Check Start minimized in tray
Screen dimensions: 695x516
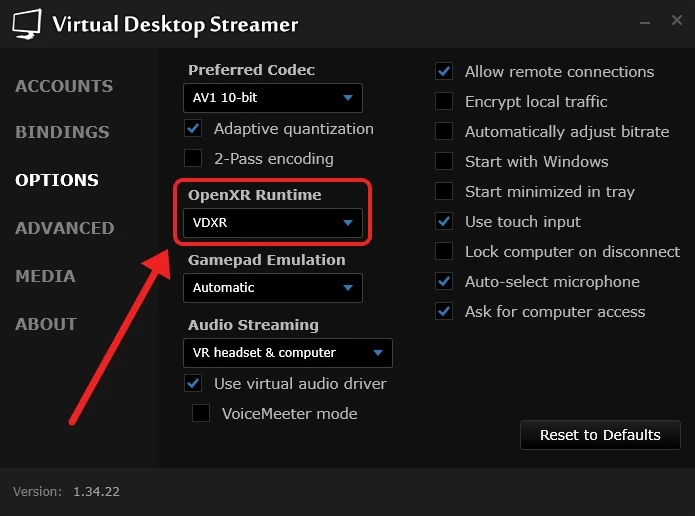coord(444,192)
